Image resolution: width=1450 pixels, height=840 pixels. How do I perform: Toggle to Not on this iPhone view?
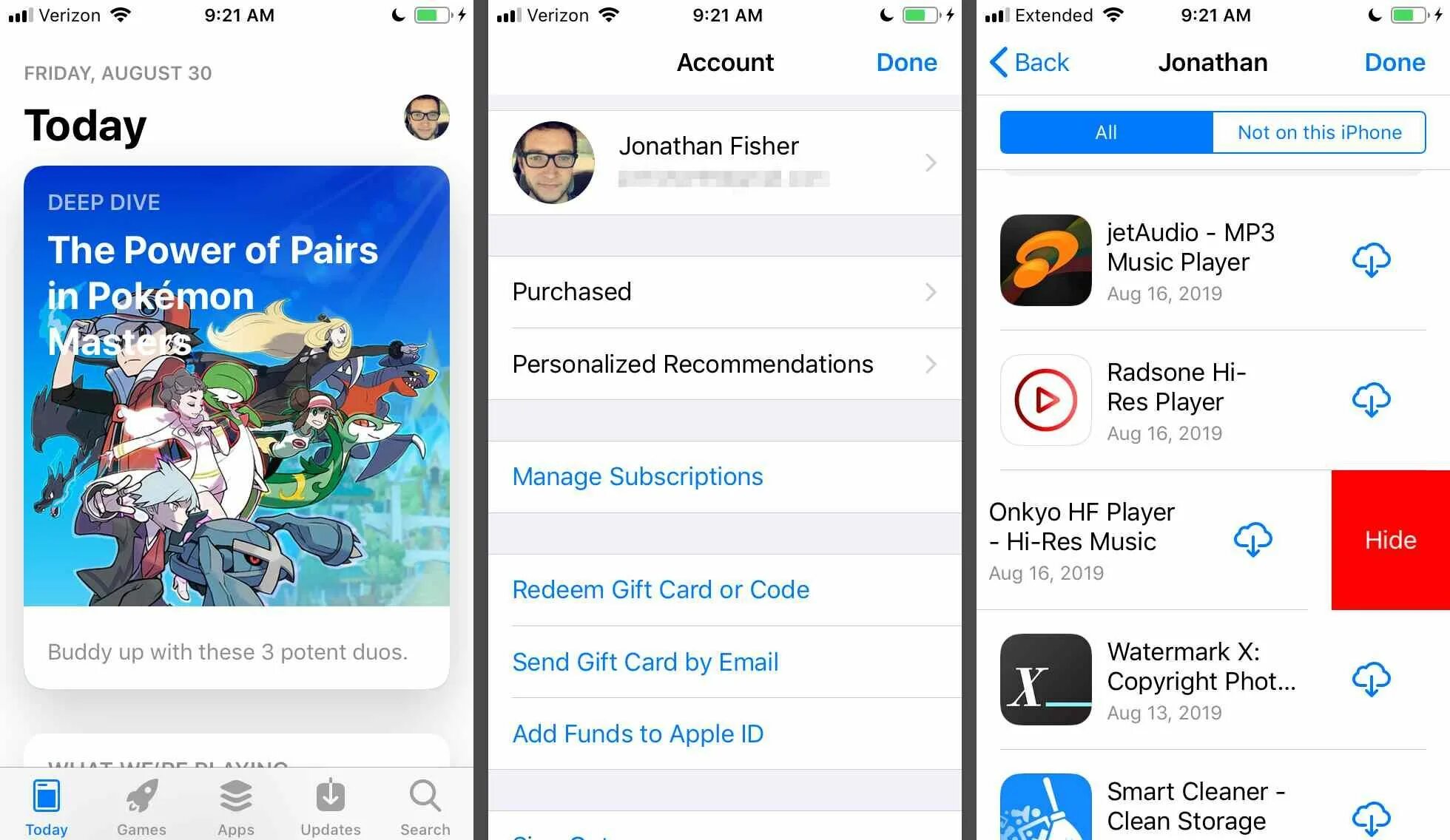click(x=1319, y=131)
